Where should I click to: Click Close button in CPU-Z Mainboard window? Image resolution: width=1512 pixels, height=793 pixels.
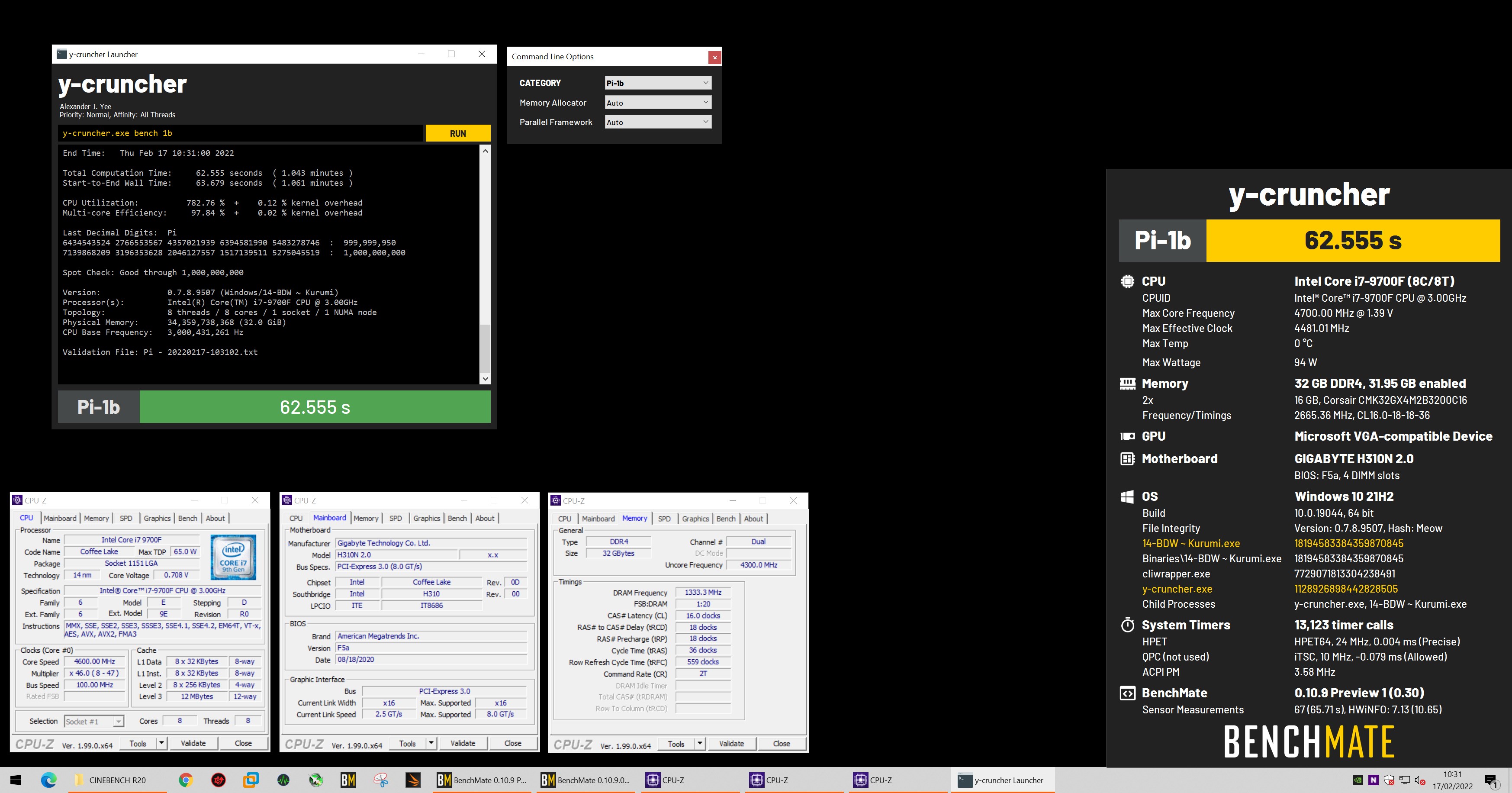coord(512,743)
